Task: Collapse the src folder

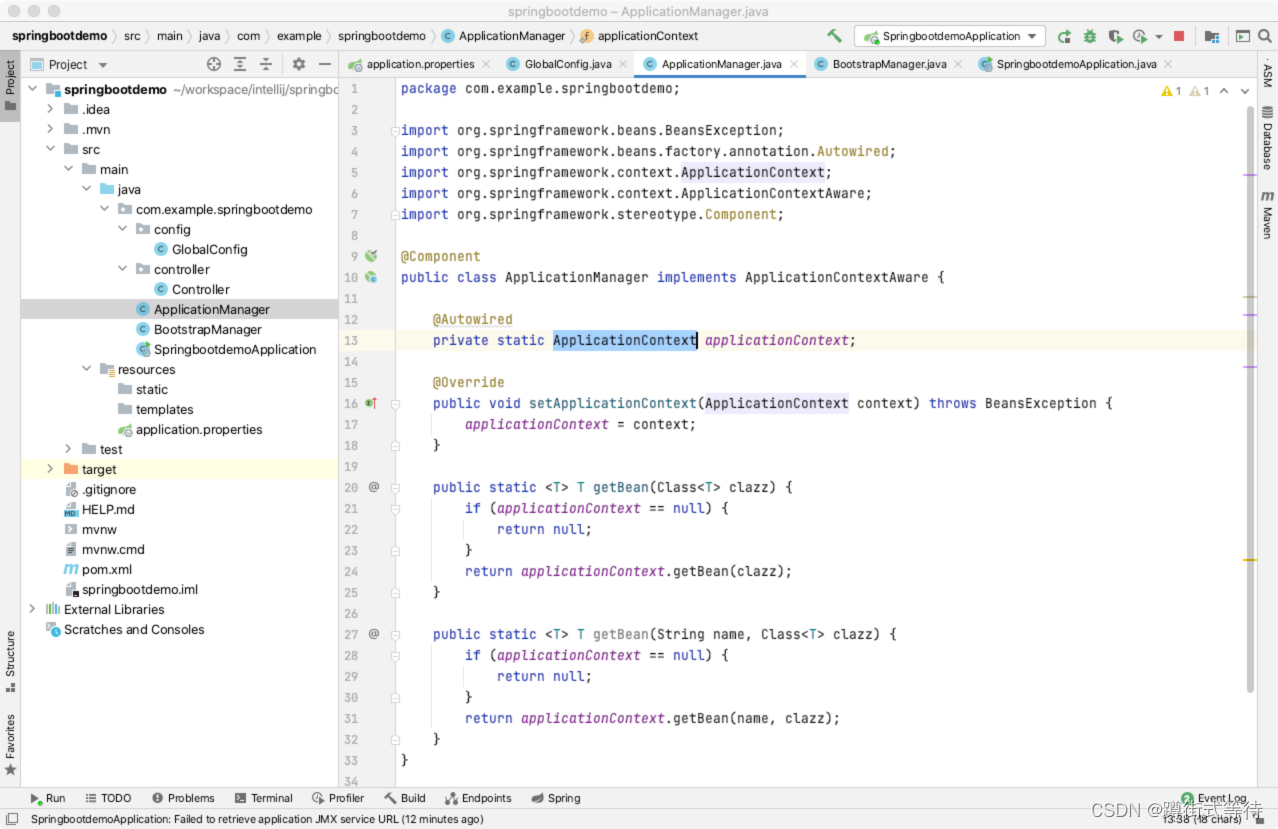Action: point(50,149)
